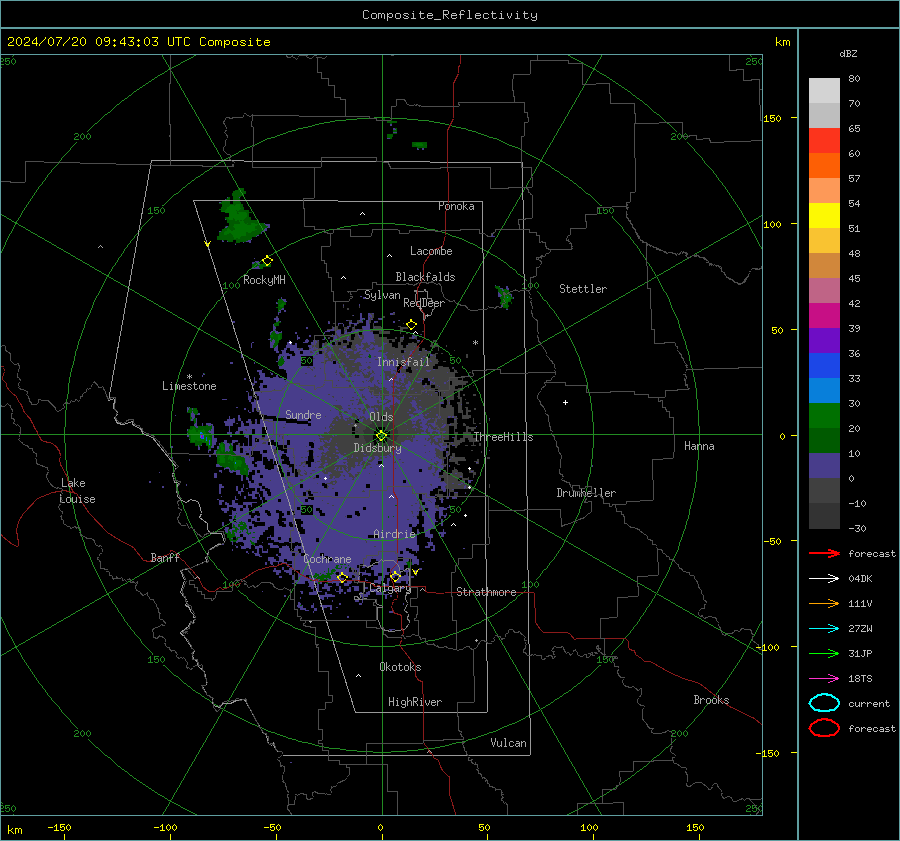Click the Calgary city label
Image resolution: width=900 pixels, height=841 pixels.
390,588
